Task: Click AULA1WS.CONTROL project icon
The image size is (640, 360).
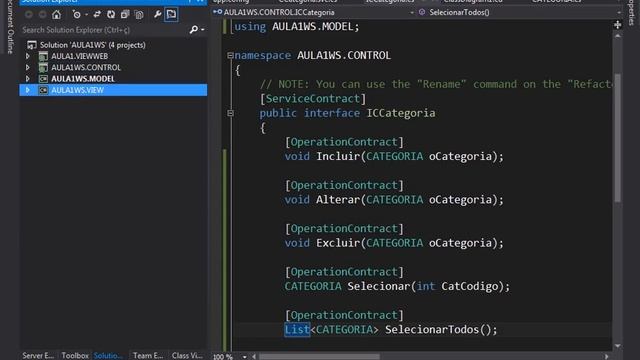Action: [x=43, y=67]
